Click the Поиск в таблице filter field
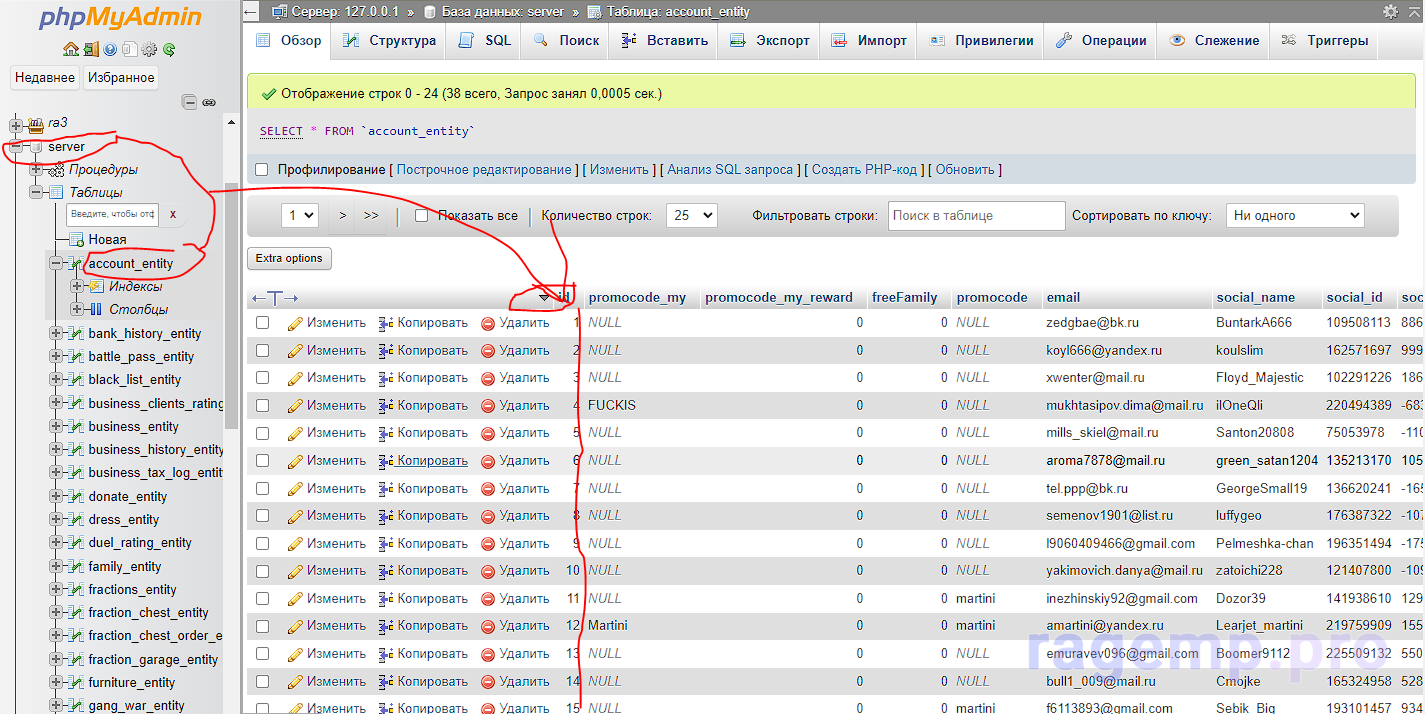1425x714 pixels. point(976,216)
